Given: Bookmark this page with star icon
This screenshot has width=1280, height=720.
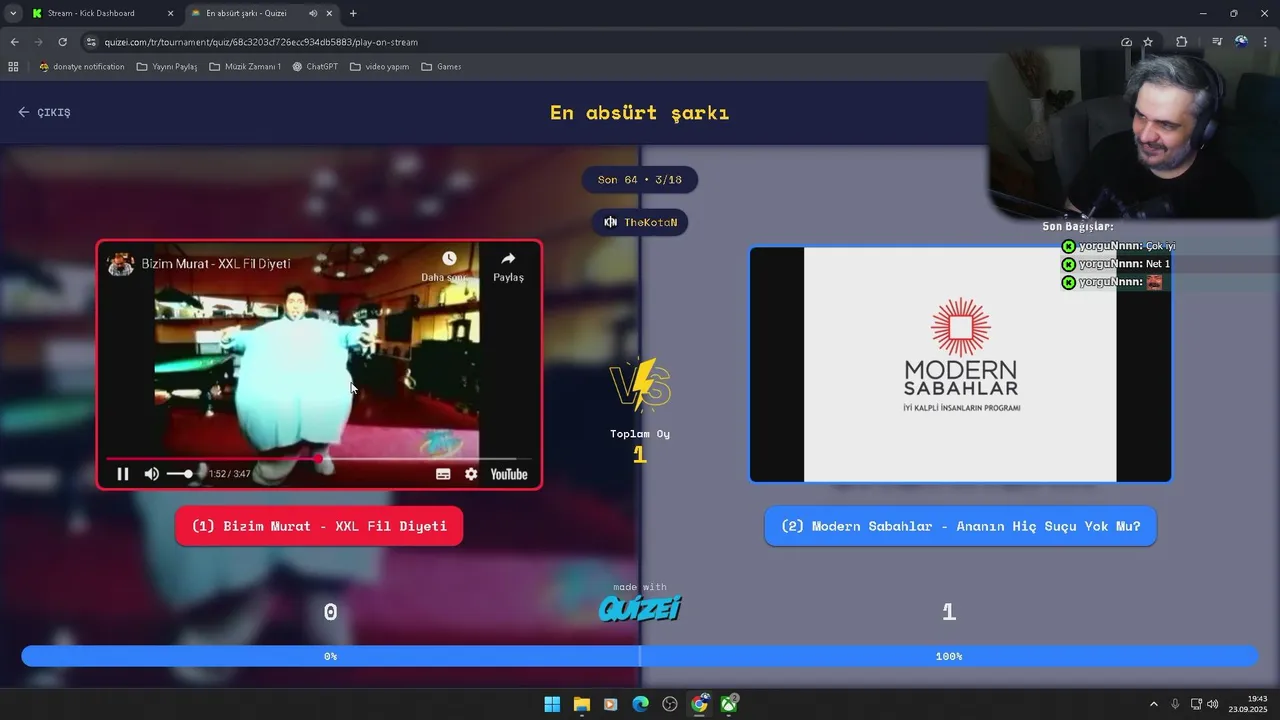Looking at the screenshot, I should pos(1148,42).
